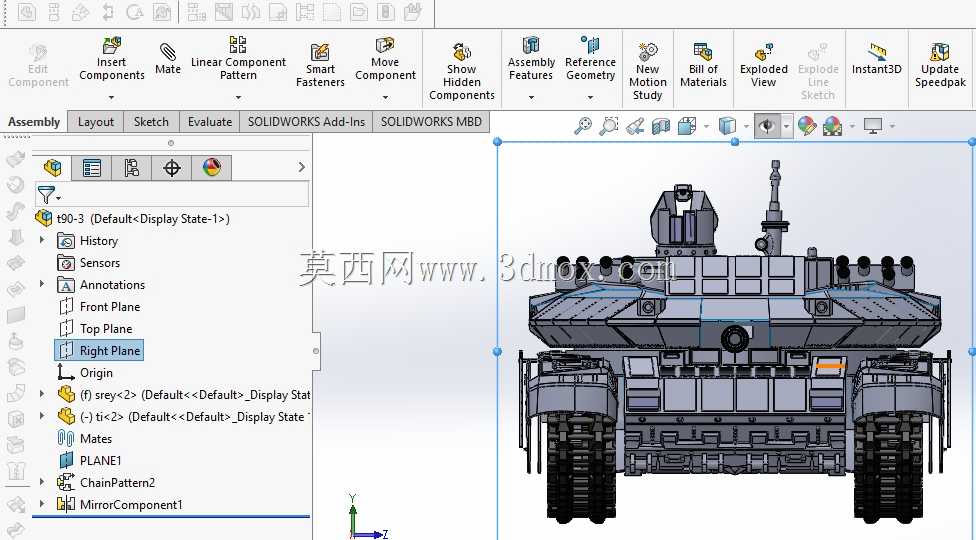Toggle Instant3D
The width and height of the screenshot is (976, 540).
[876, 59]
